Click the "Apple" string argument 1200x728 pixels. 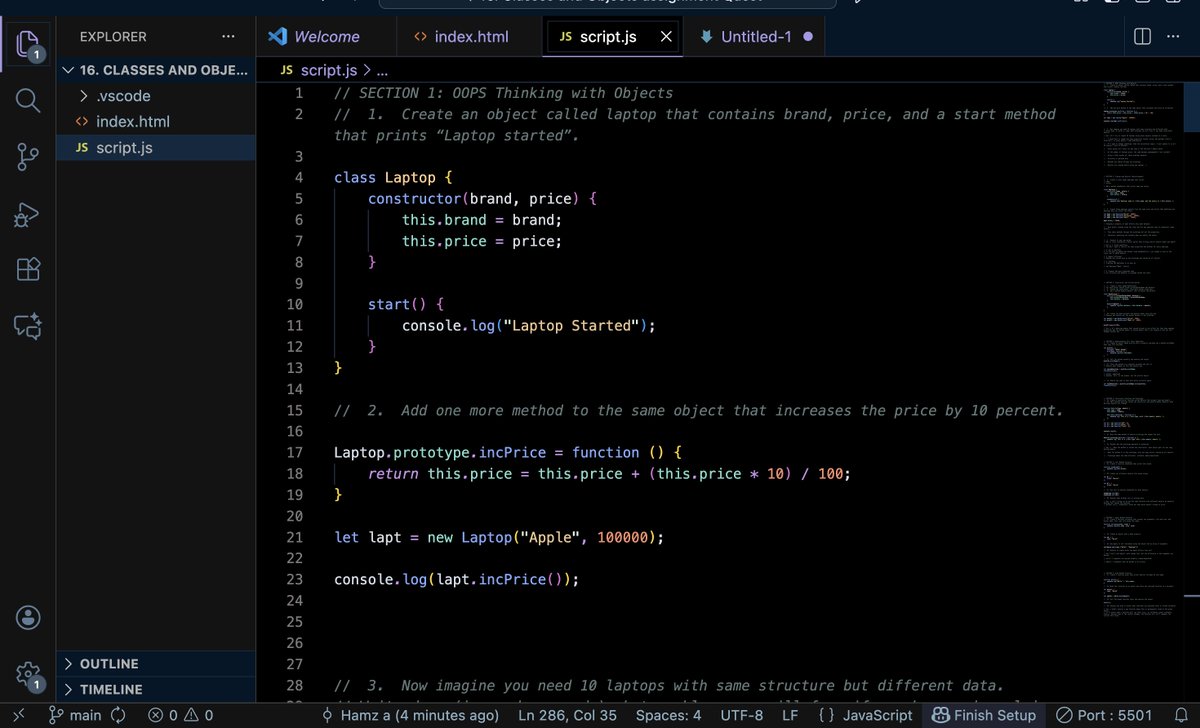pos(551,537)
